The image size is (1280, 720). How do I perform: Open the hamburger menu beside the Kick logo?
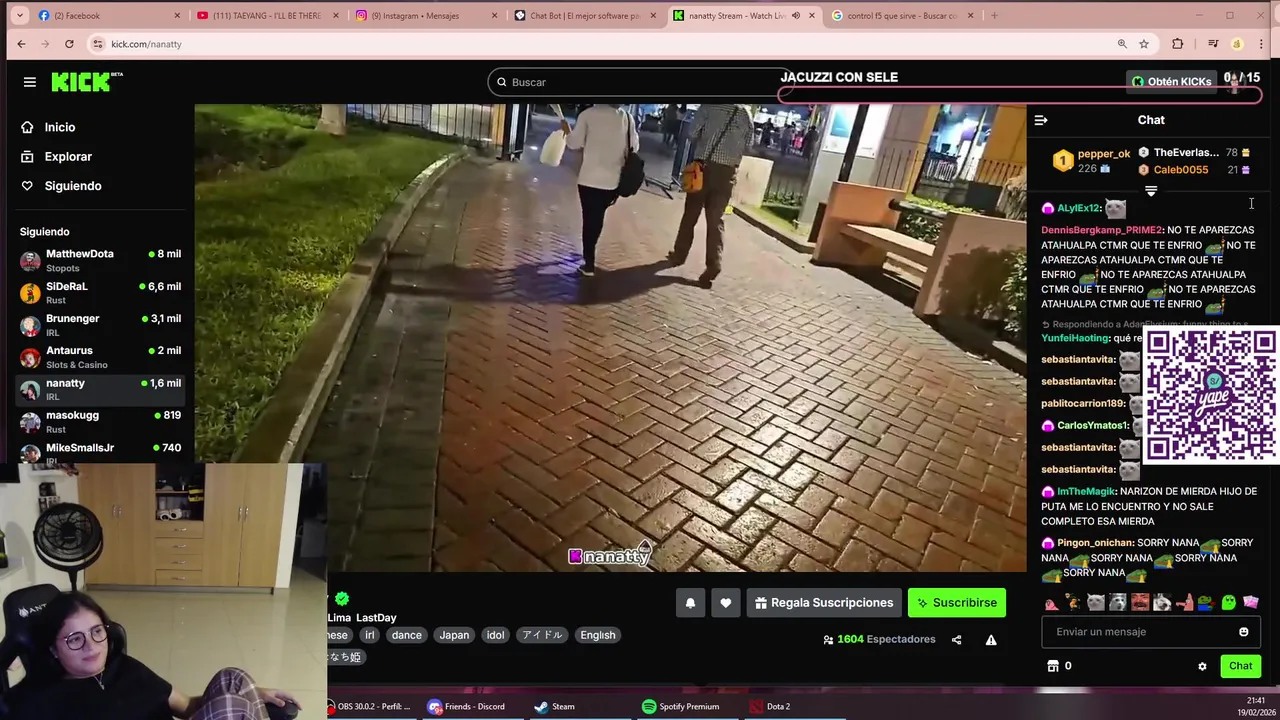tap(29, 82)
